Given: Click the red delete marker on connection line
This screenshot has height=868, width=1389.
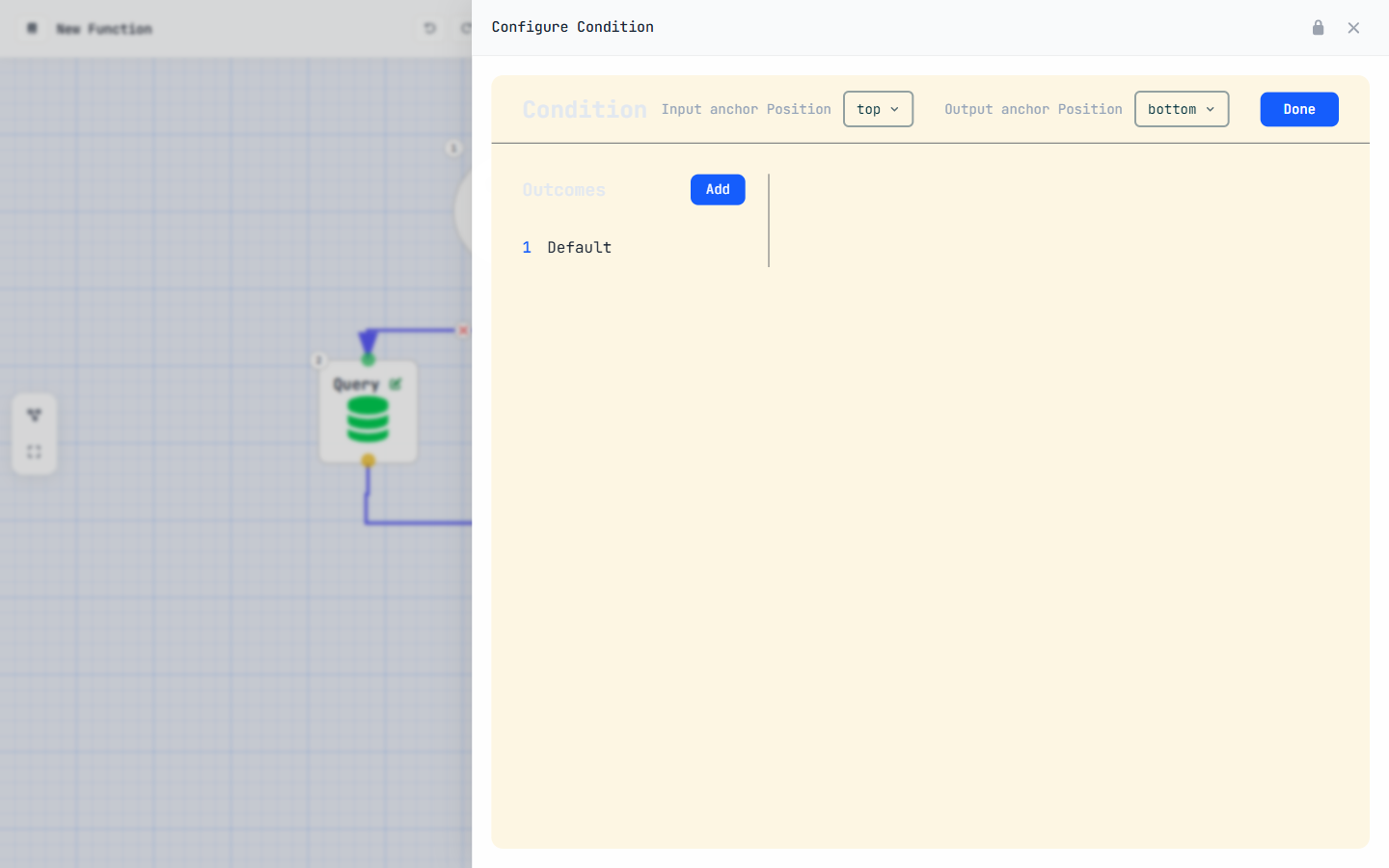Looking at the screenshot, I should pyautogui.click(x=463, y=331).
